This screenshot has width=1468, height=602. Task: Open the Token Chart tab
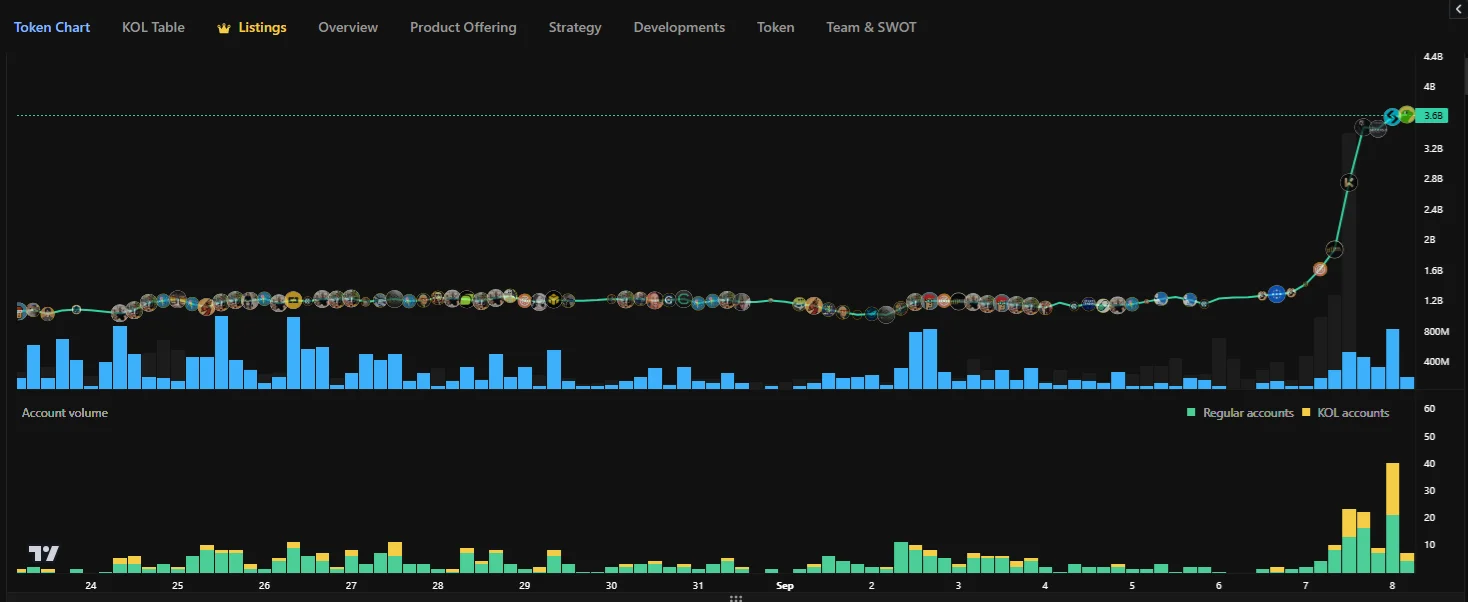52,27
